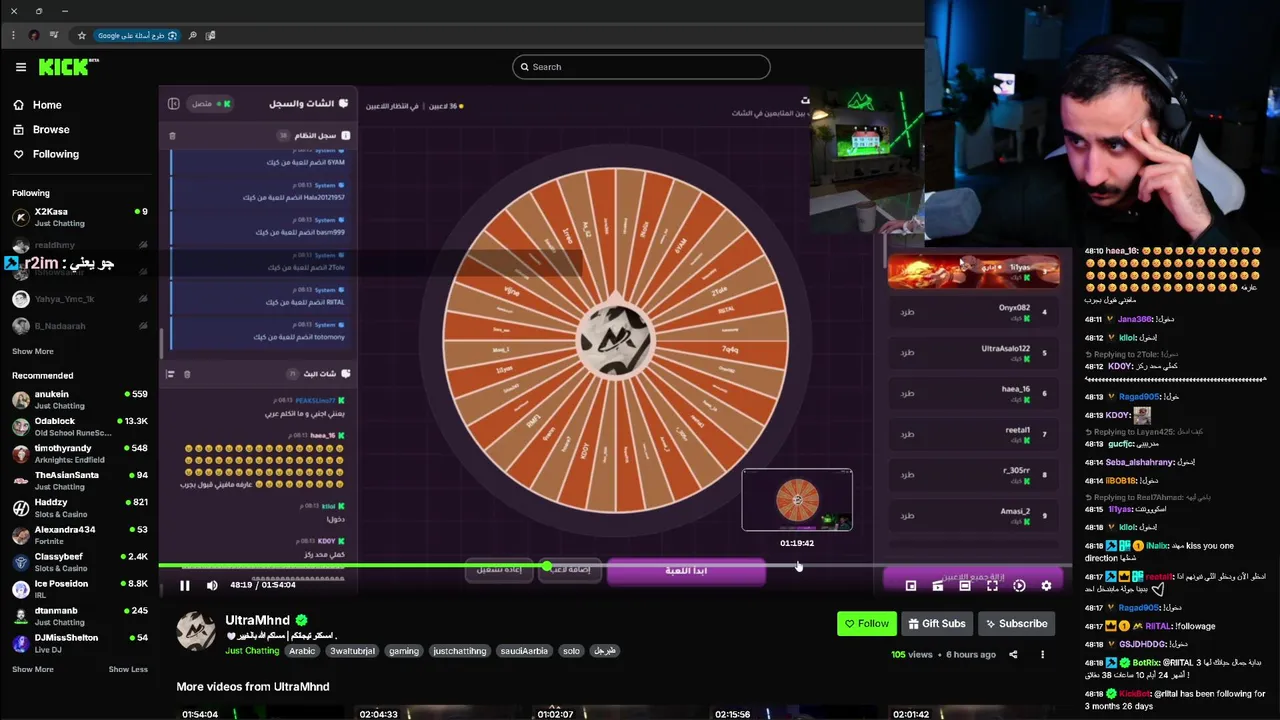Viewport: 1280px width, 720px height.
Task: Go to Kick homepage via logo
Action: [68, 67]
